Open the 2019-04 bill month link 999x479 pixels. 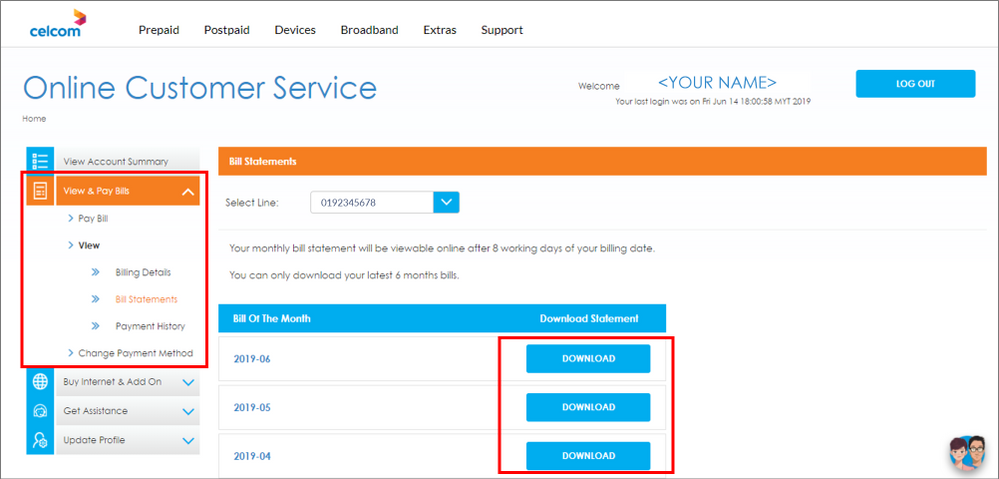(x=252, y=456)
